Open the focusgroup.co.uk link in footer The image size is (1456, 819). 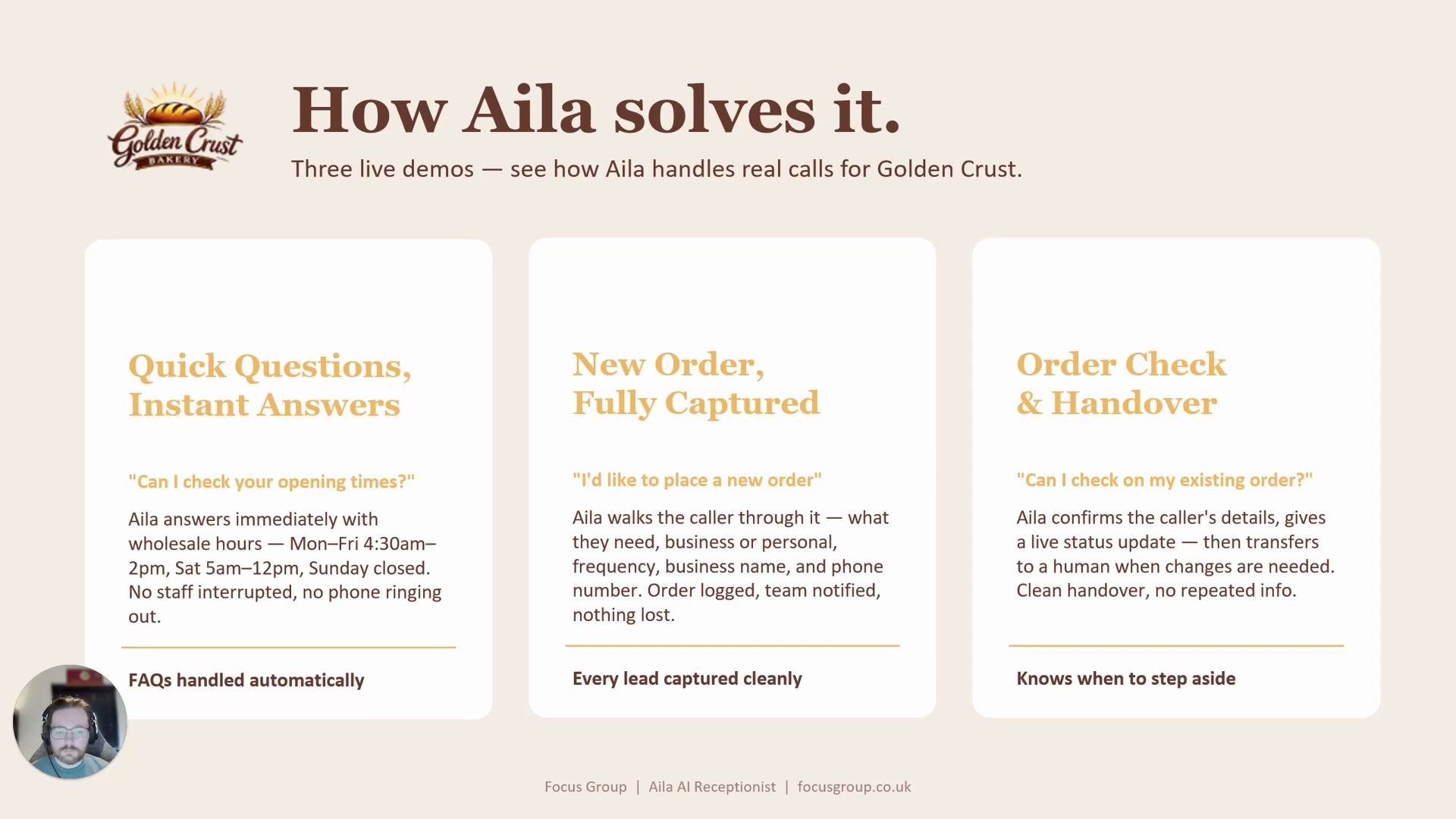pyautogui.click(x=854, y=787)
